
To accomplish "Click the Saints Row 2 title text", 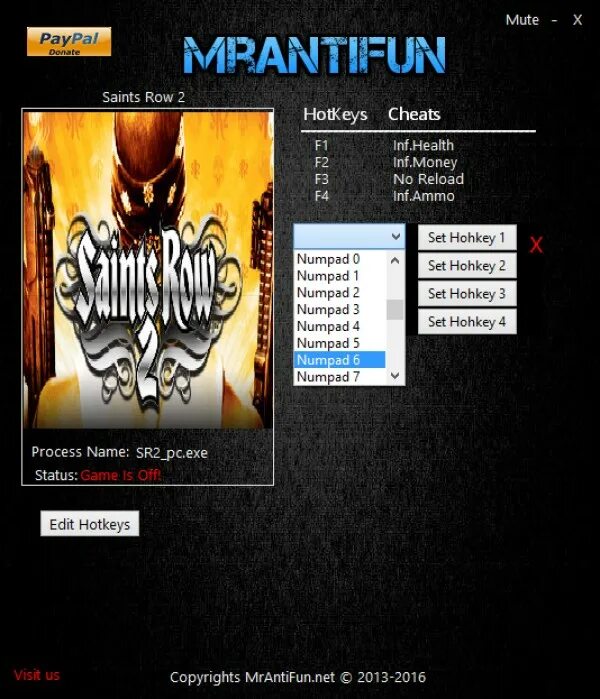I will [144, 97].
